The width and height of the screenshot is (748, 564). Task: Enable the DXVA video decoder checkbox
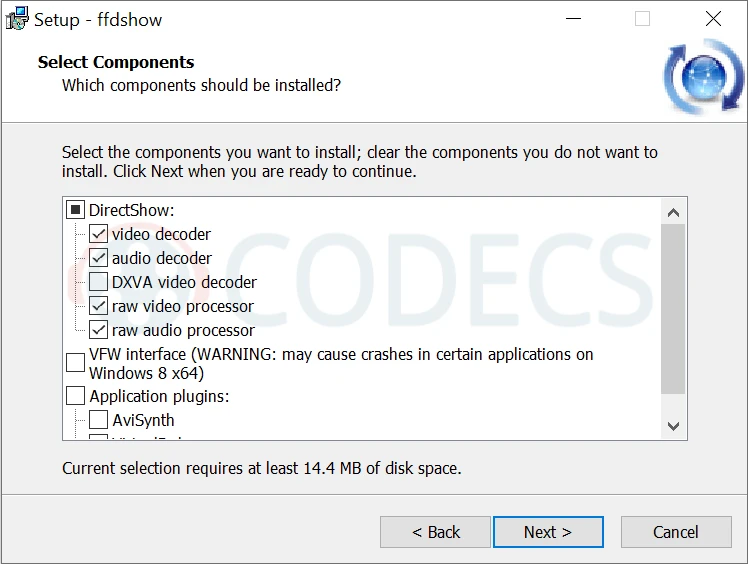[x=99, y=282]
